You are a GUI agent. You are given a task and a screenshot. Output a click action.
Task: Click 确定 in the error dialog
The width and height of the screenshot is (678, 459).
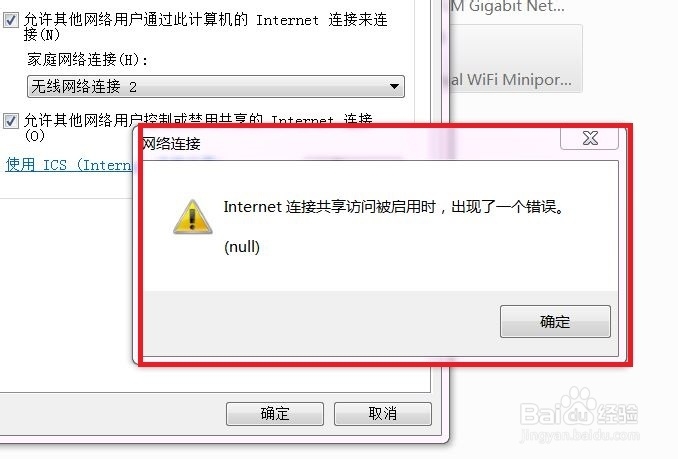pos(555,322)
